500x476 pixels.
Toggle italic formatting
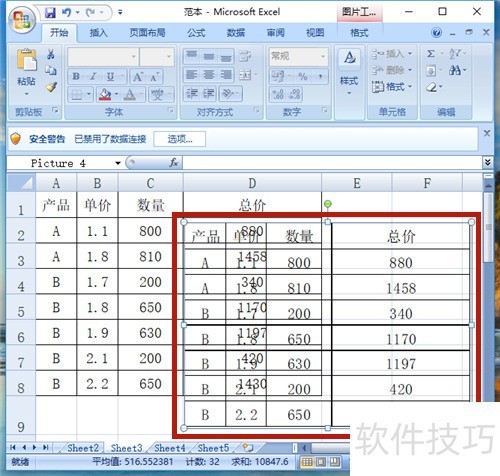[x=93, y=77]
